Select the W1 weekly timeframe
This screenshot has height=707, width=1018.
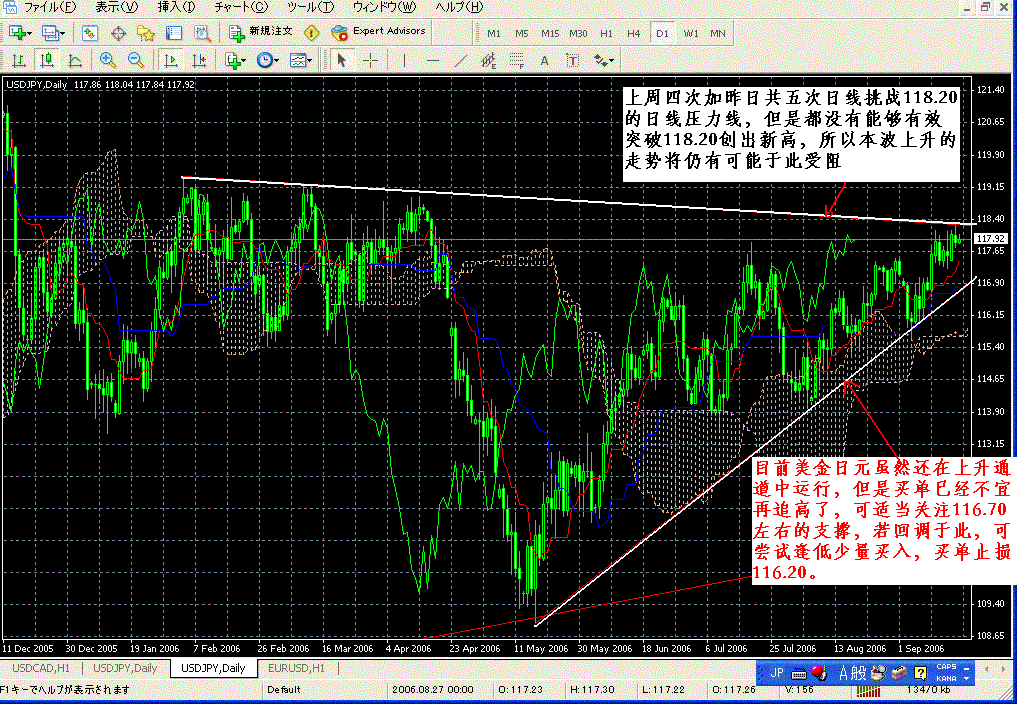[x=691, y=33]
